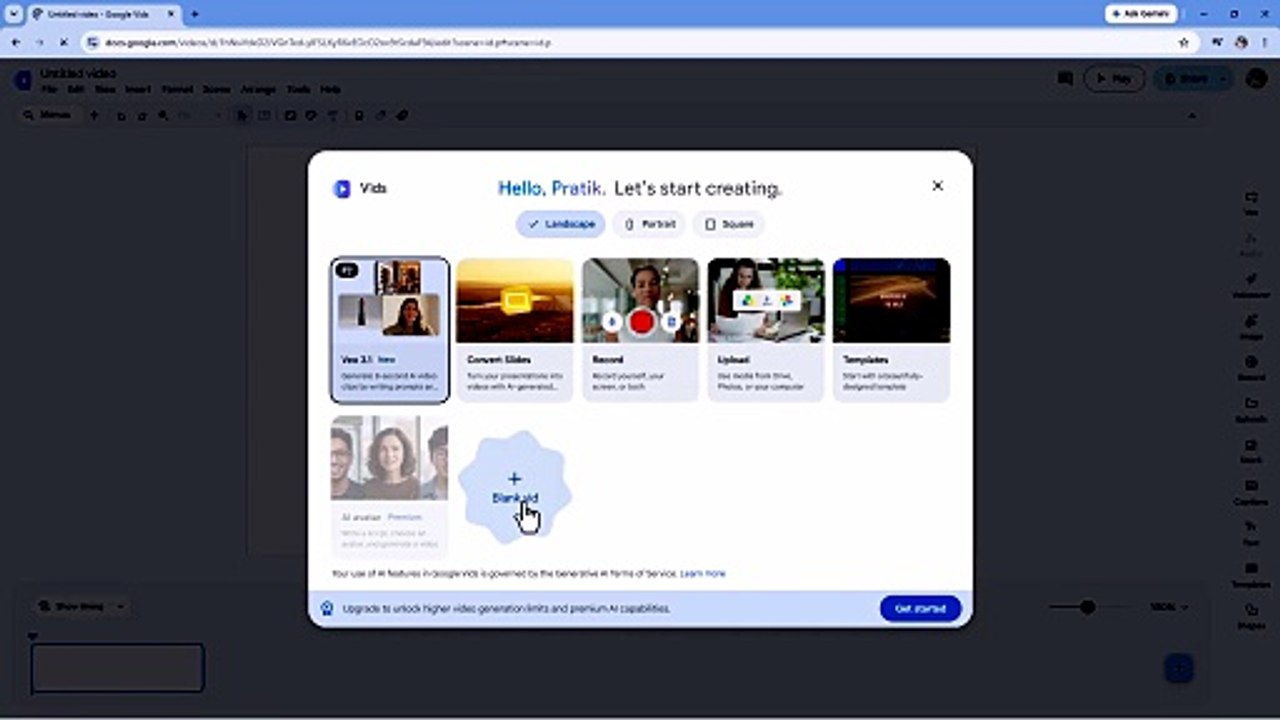Open the Learn more link
This screenshot has width=1280, height=720.
(x=703, y=574)
